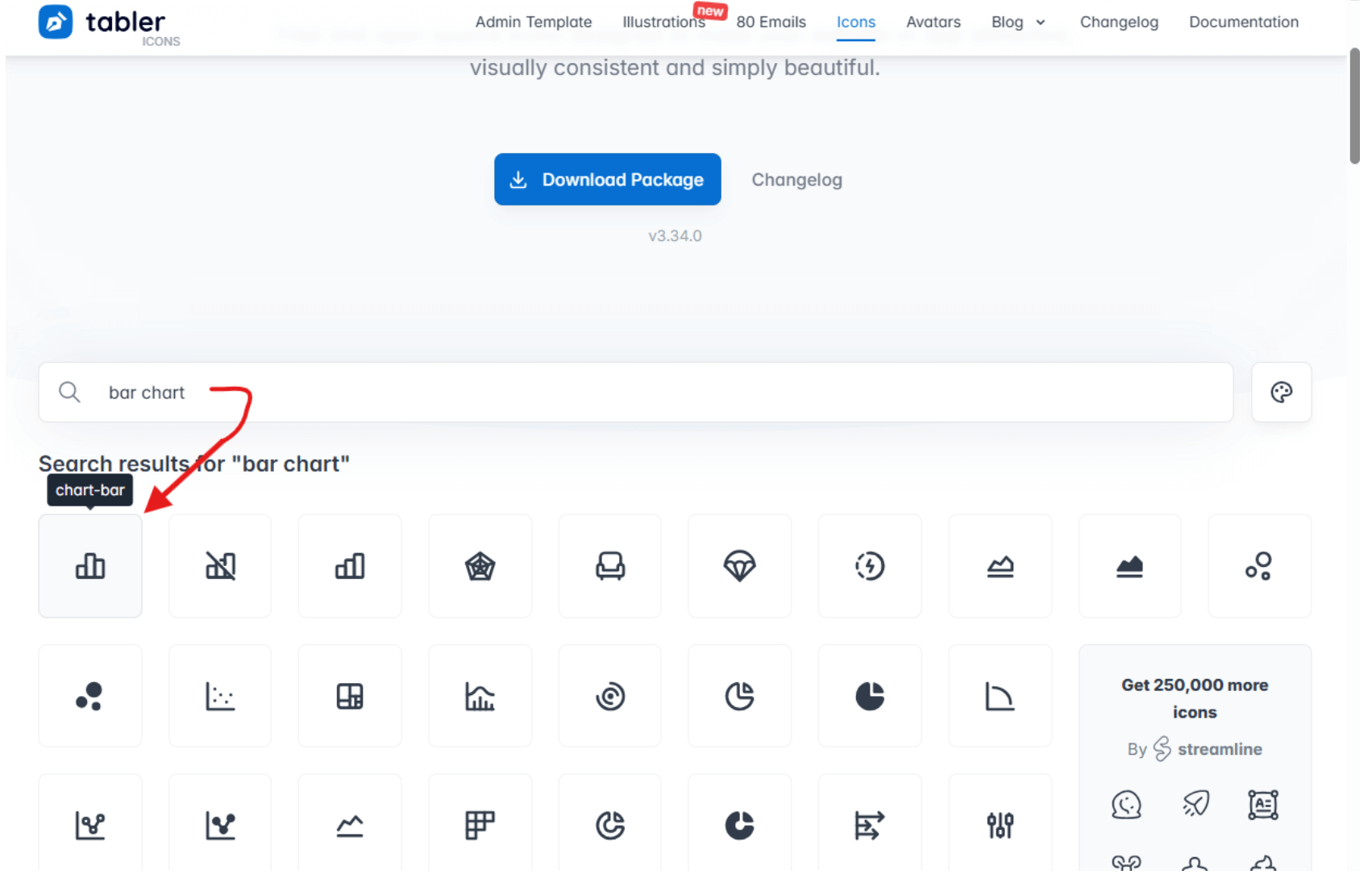
Task: Pick the ascending bar chart icon
Action: click(350, 566)
